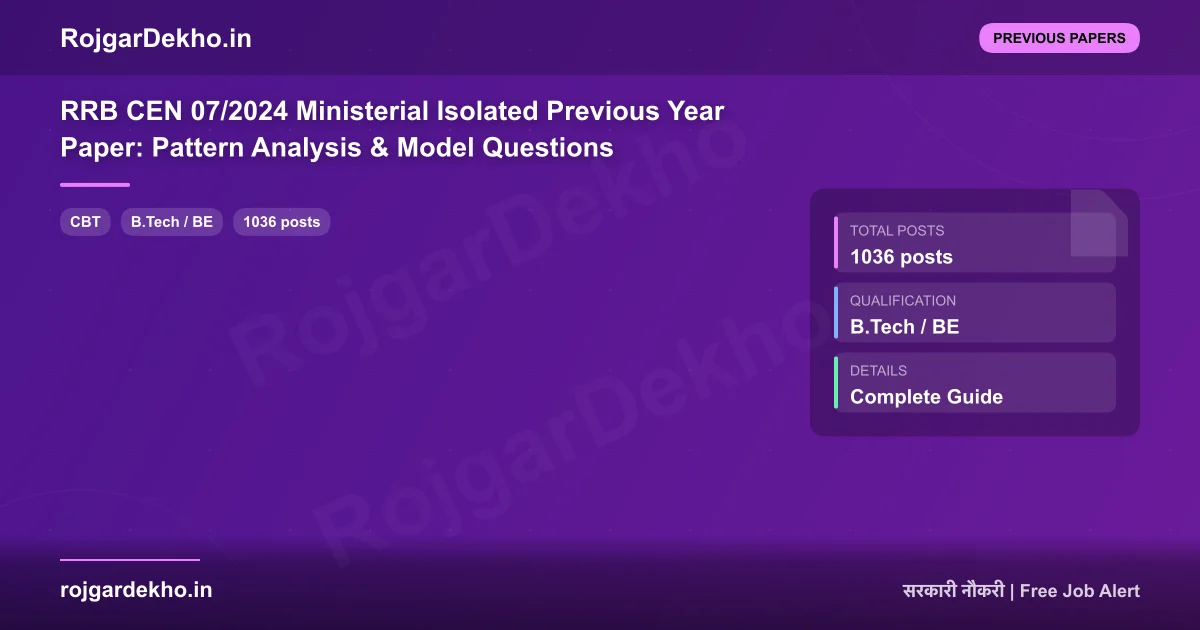The width and height of the screenshot is (1200, 630).
Task: Click the RRB CEN 07/2024 article title
Action: 392,129
